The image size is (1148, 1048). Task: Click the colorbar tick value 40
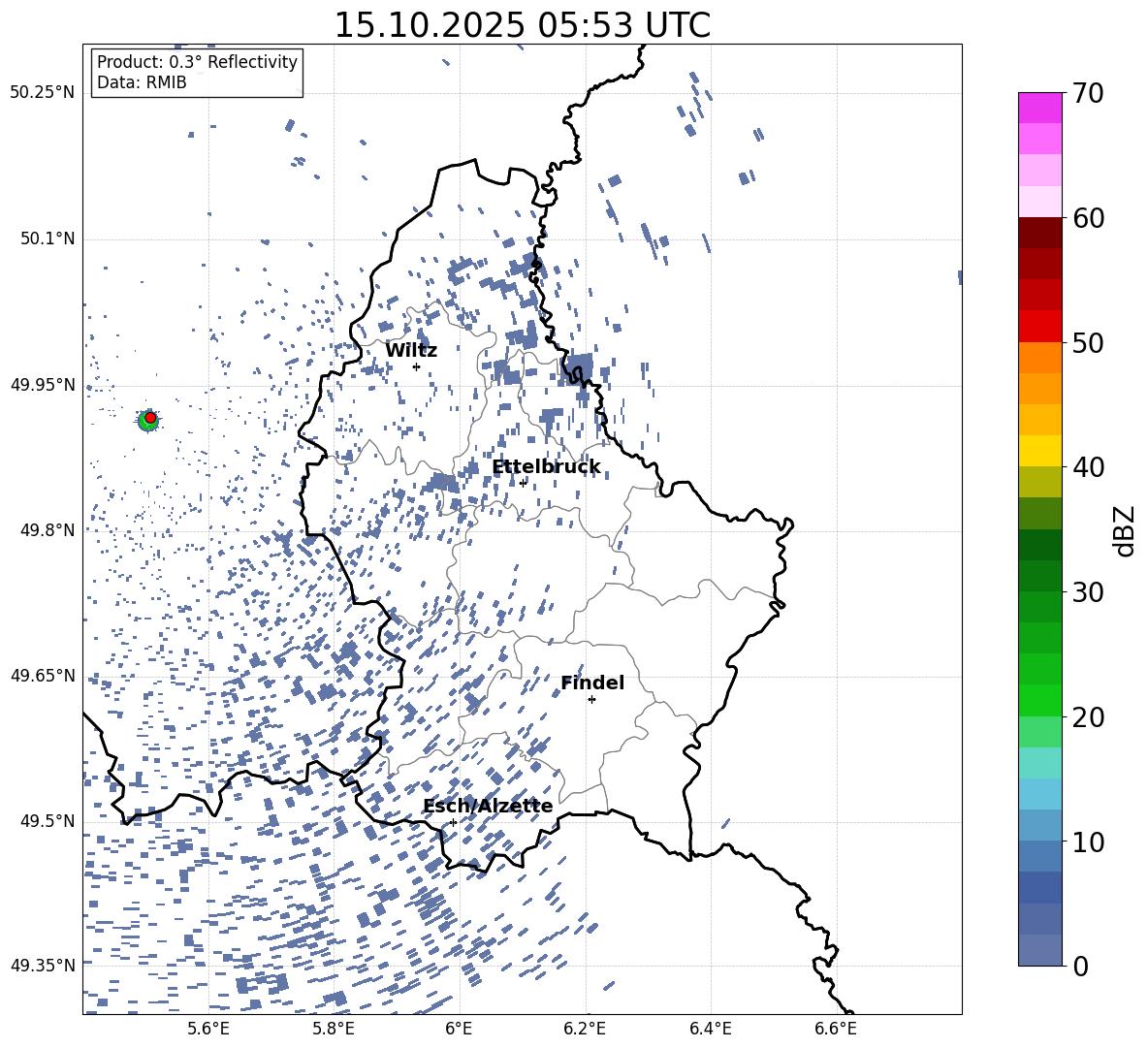[x=1089, y=467]
